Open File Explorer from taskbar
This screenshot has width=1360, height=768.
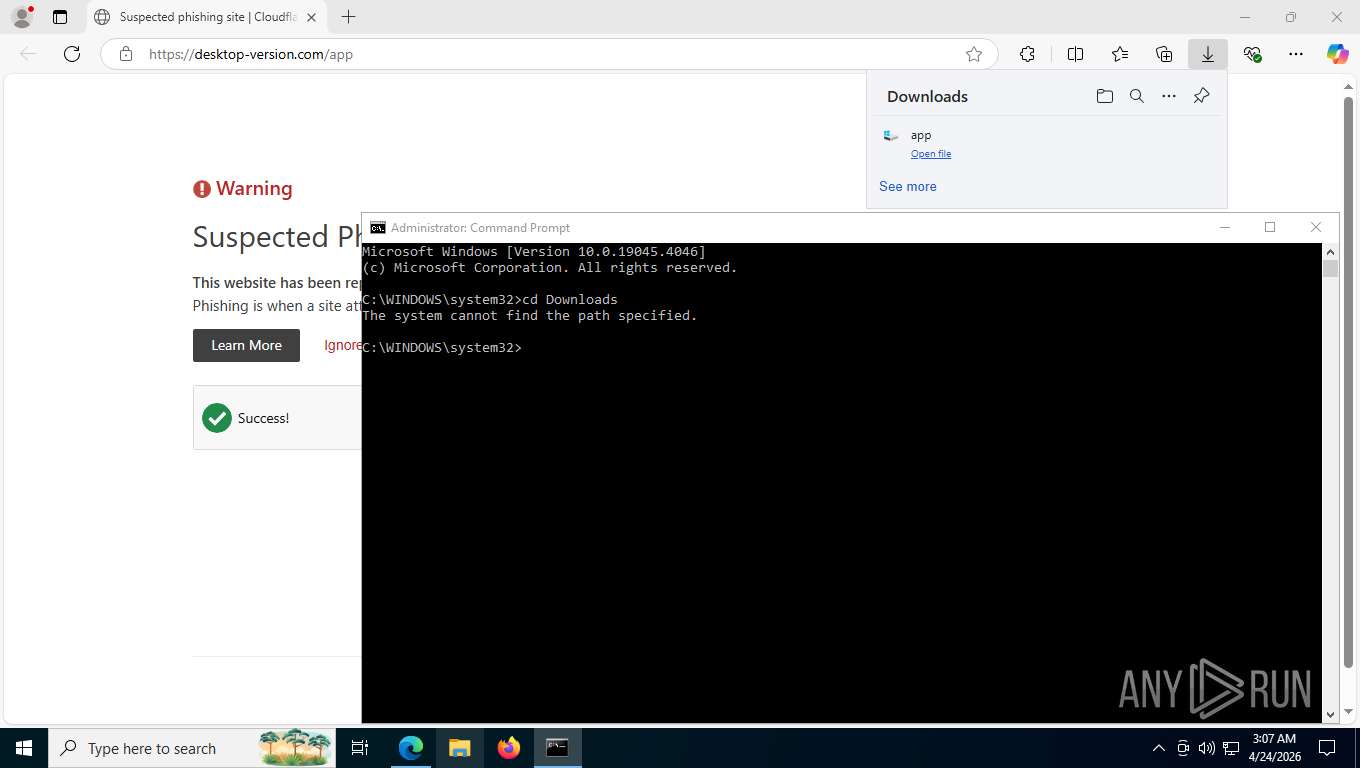tap(460, 748)
